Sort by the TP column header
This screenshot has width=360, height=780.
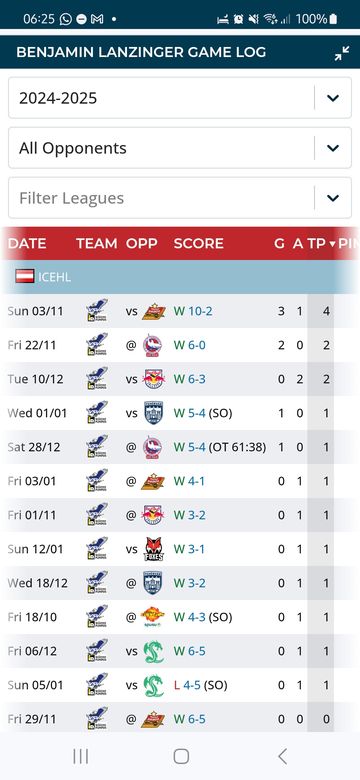coord(322,243)
